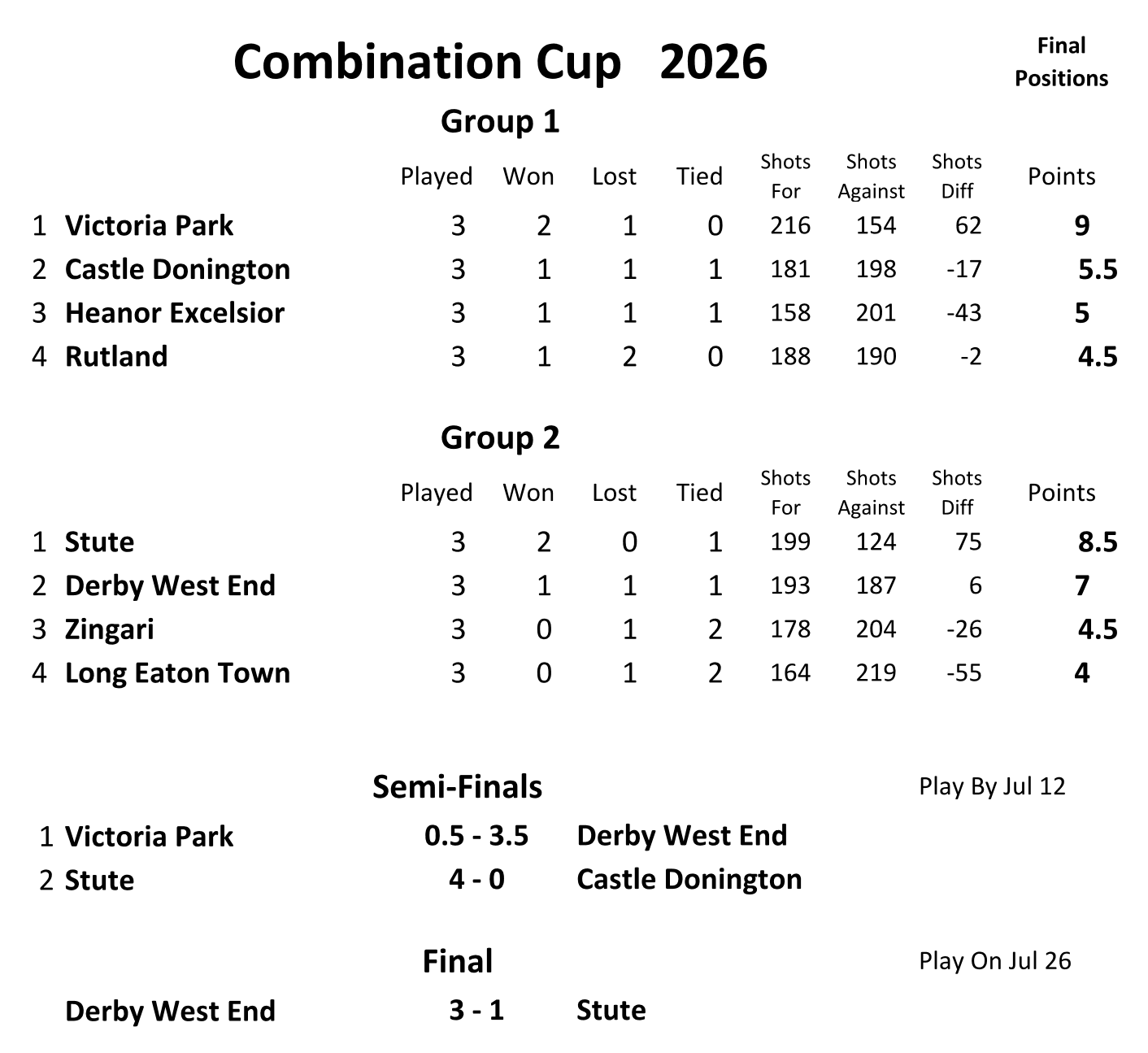Click Derby West End in Group 2
The image size is (1148, 1053).
(x=170, y=585)
